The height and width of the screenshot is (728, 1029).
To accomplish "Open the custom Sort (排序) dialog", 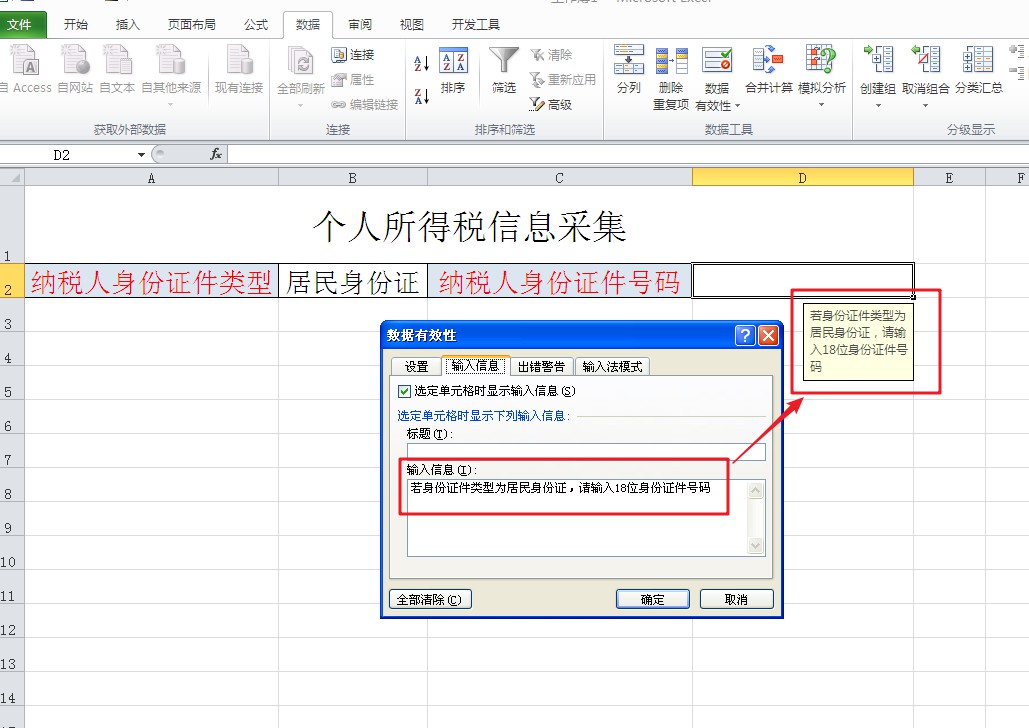I will [x=453, y=70].
